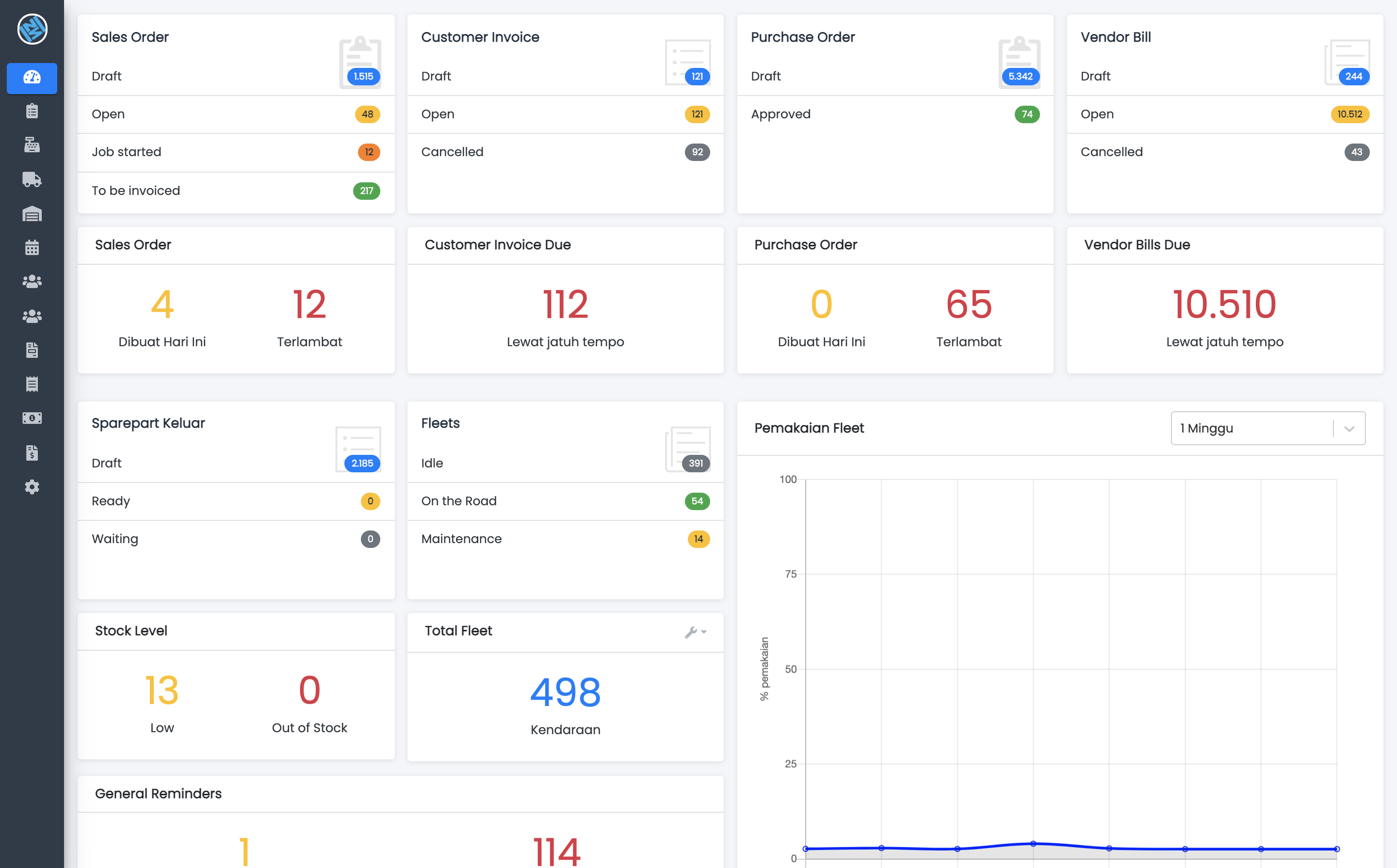Open Total Fleet wrench options menu
1397x868 pixels.
coord(695,631)
